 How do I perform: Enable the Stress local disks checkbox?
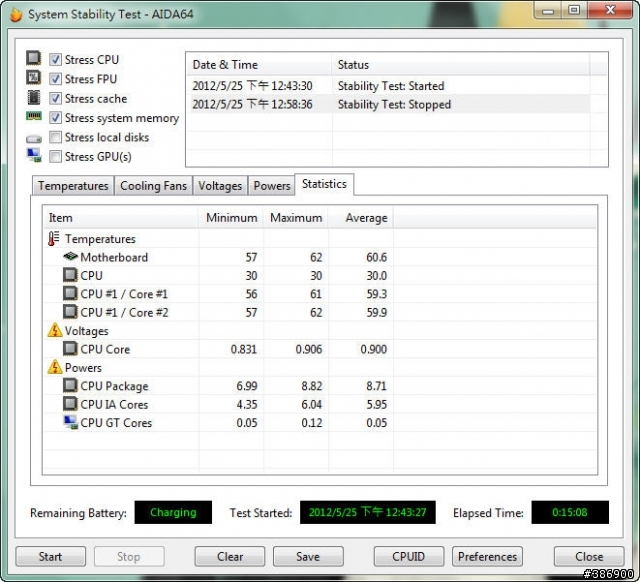[x=56, y=137]
